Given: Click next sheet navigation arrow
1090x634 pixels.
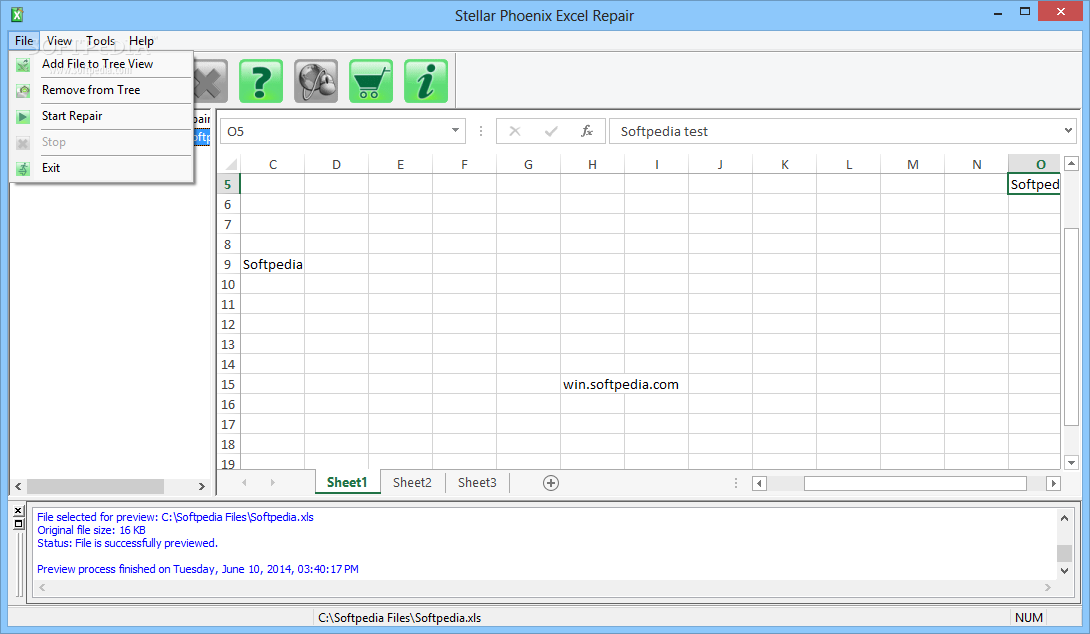Looking at the screenshot, I should (272, 482).
